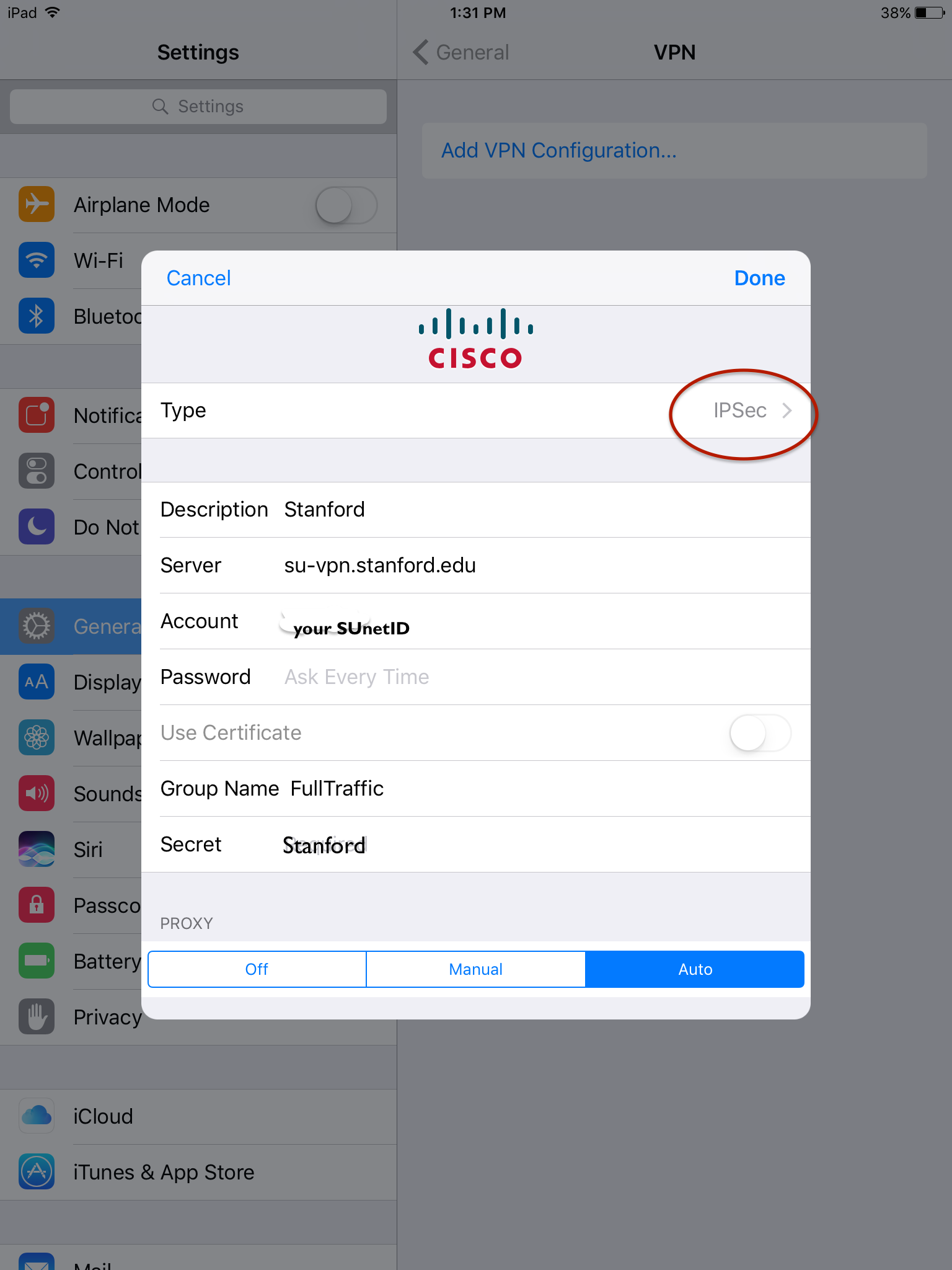952x1270 pixels.
Task: Select the Off proxy tab
Action: (257, 969)
